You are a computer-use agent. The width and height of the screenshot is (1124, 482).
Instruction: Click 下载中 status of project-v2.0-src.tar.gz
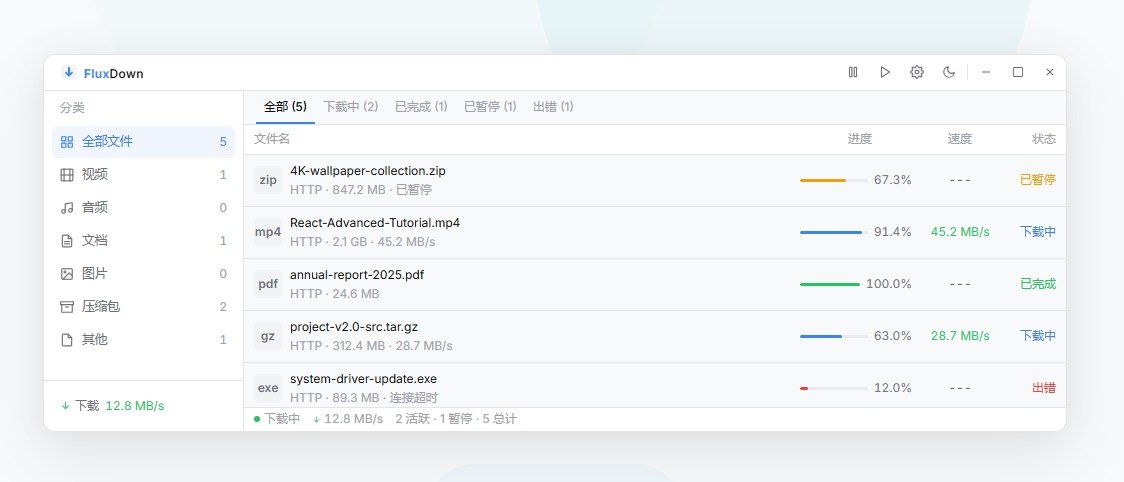pos(1038,336)
